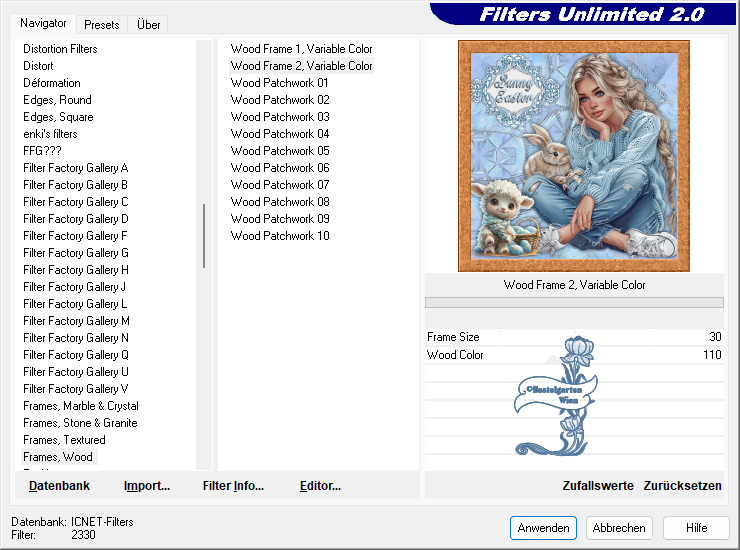740x550 pixels.
Task: Open the filter Editor...
Action: tap(320, 486)
